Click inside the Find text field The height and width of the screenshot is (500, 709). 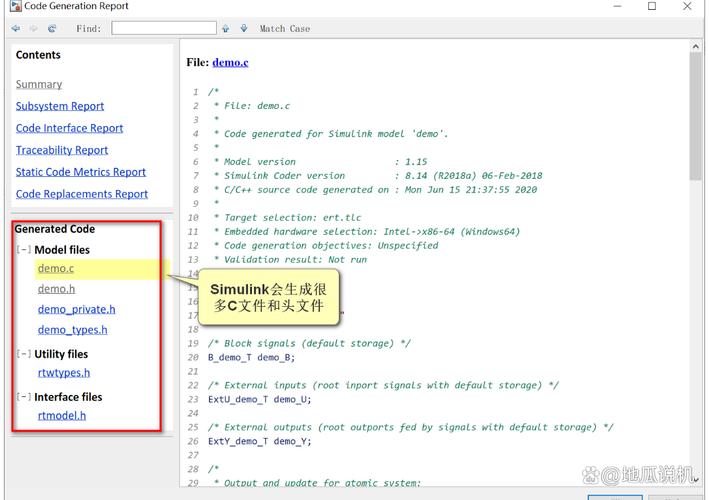[x=163, y=29]
